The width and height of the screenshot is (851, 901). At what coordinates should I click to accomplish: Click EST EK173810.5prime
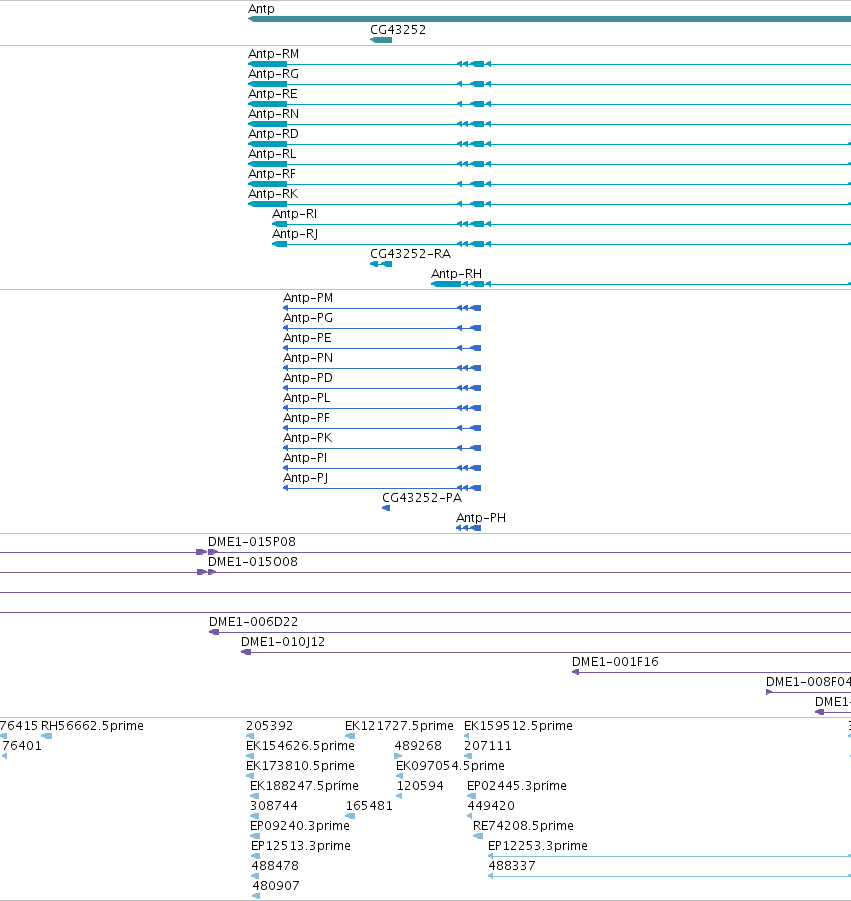pyautogui.click(x=300, y=766)
